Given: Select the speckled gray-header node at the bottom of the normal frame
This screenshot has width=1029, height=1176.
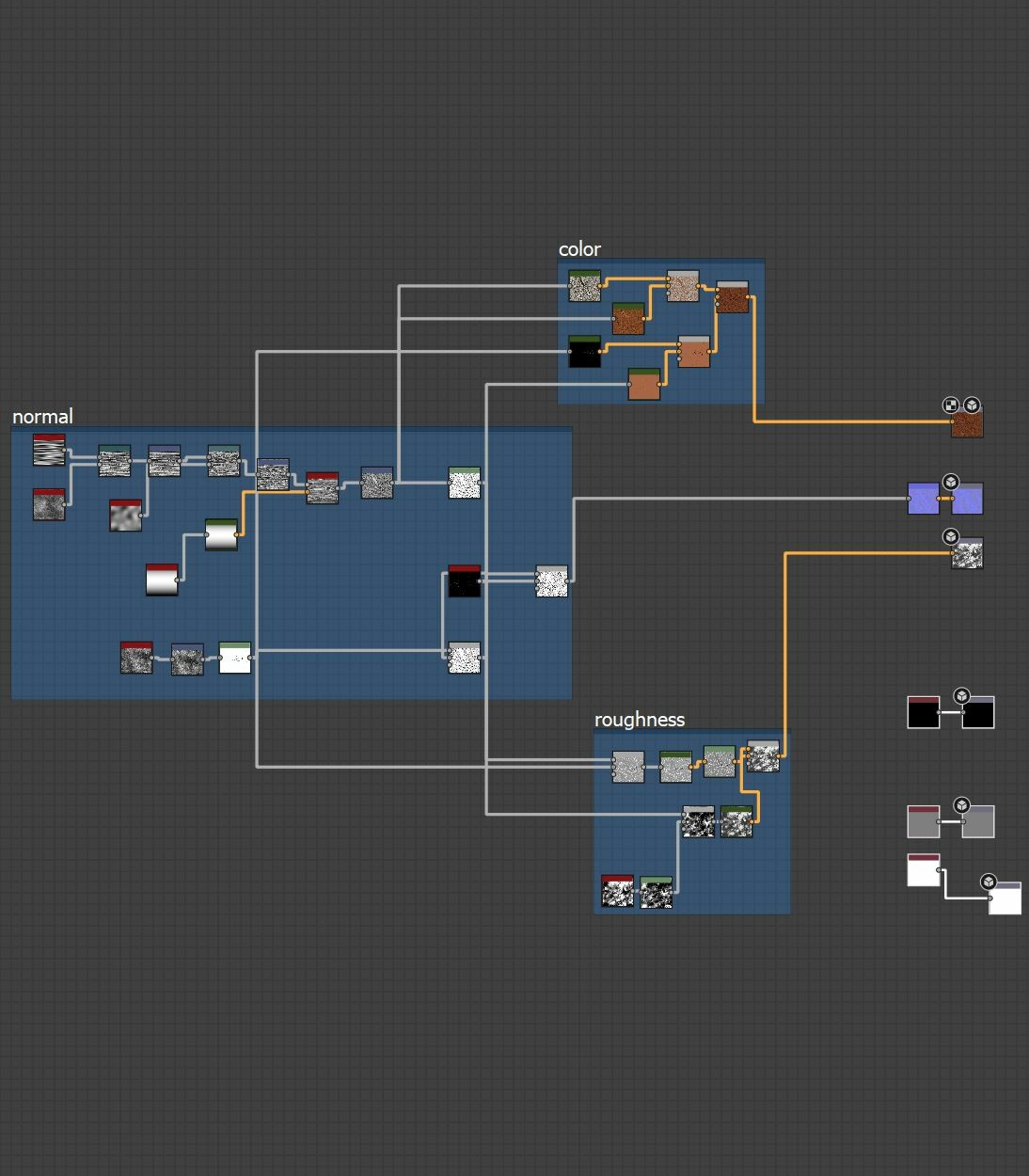Looking at the screenshot, I should (464, 658).
